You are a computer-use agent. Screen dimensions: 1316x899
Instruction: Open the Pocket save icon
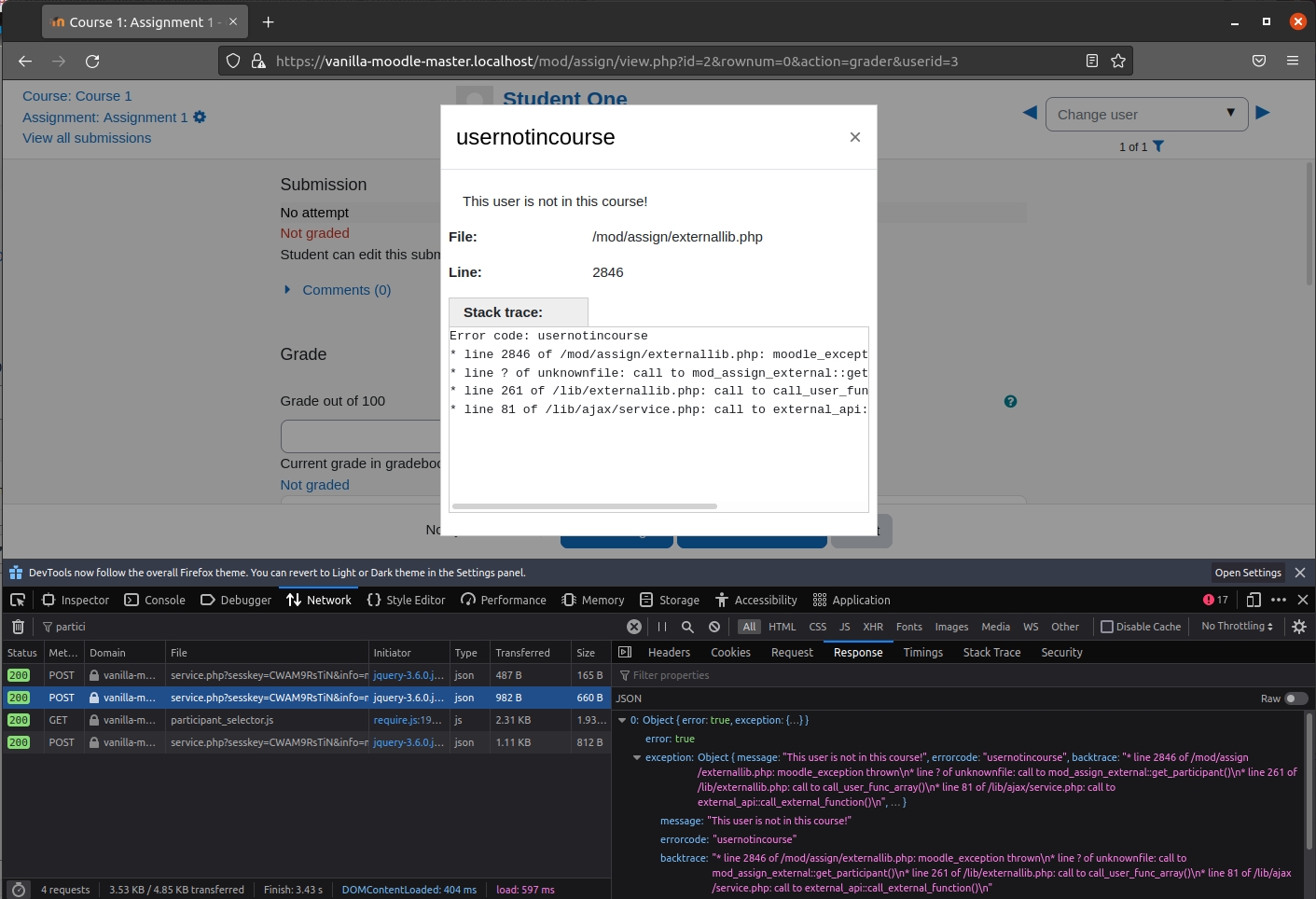point(1259,61)
